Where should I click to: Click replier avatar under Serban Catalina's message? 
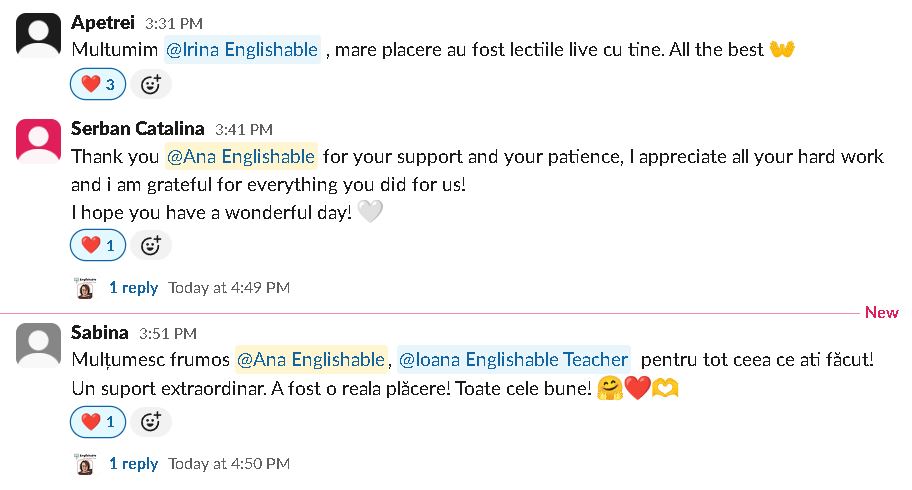(85, 288)
